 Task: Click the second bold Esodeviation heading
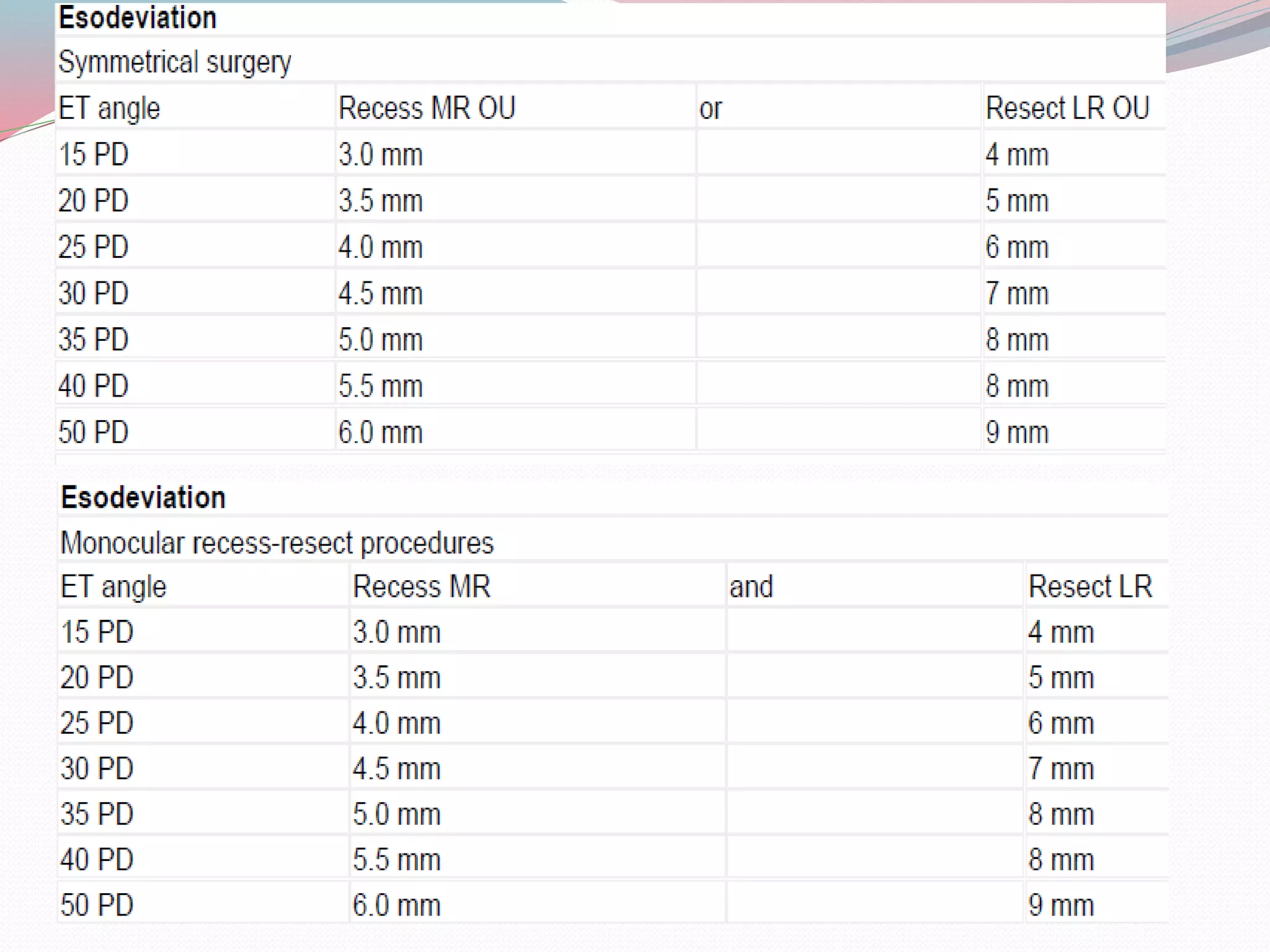tap(143, 498)
